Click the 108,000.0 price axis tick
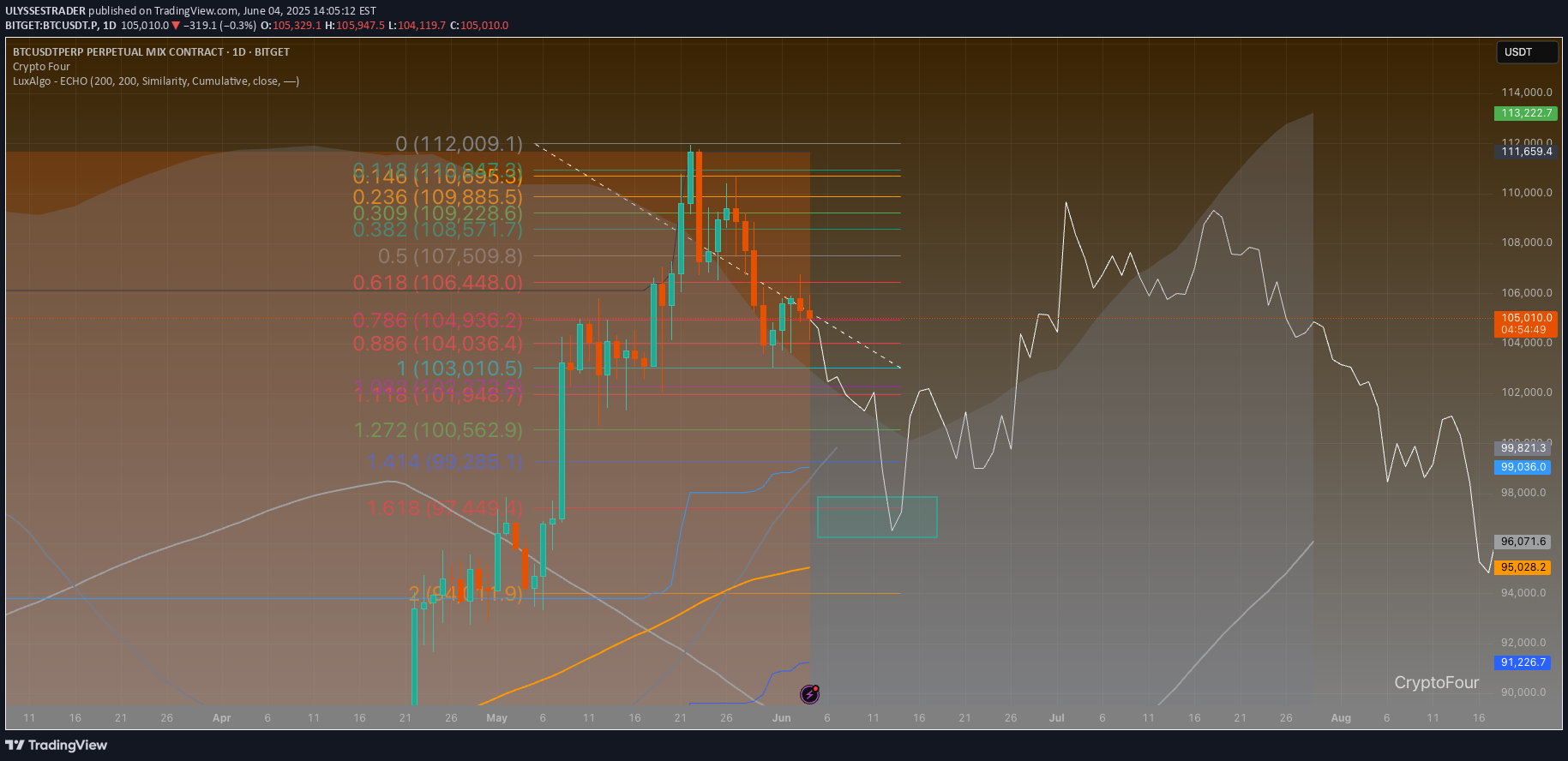Image resolution: width=1568 pixels, height=761 pixels. click(x=1526, y=243)
